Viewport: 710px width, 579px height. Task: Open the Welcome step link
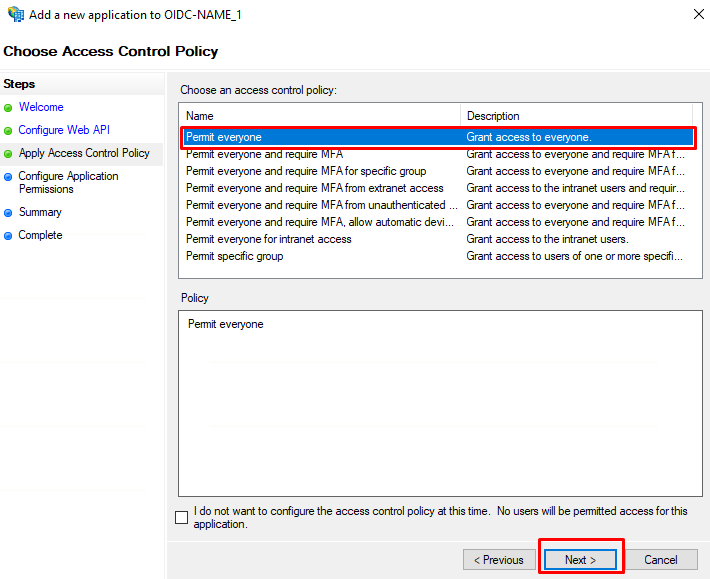pos(41,107)
